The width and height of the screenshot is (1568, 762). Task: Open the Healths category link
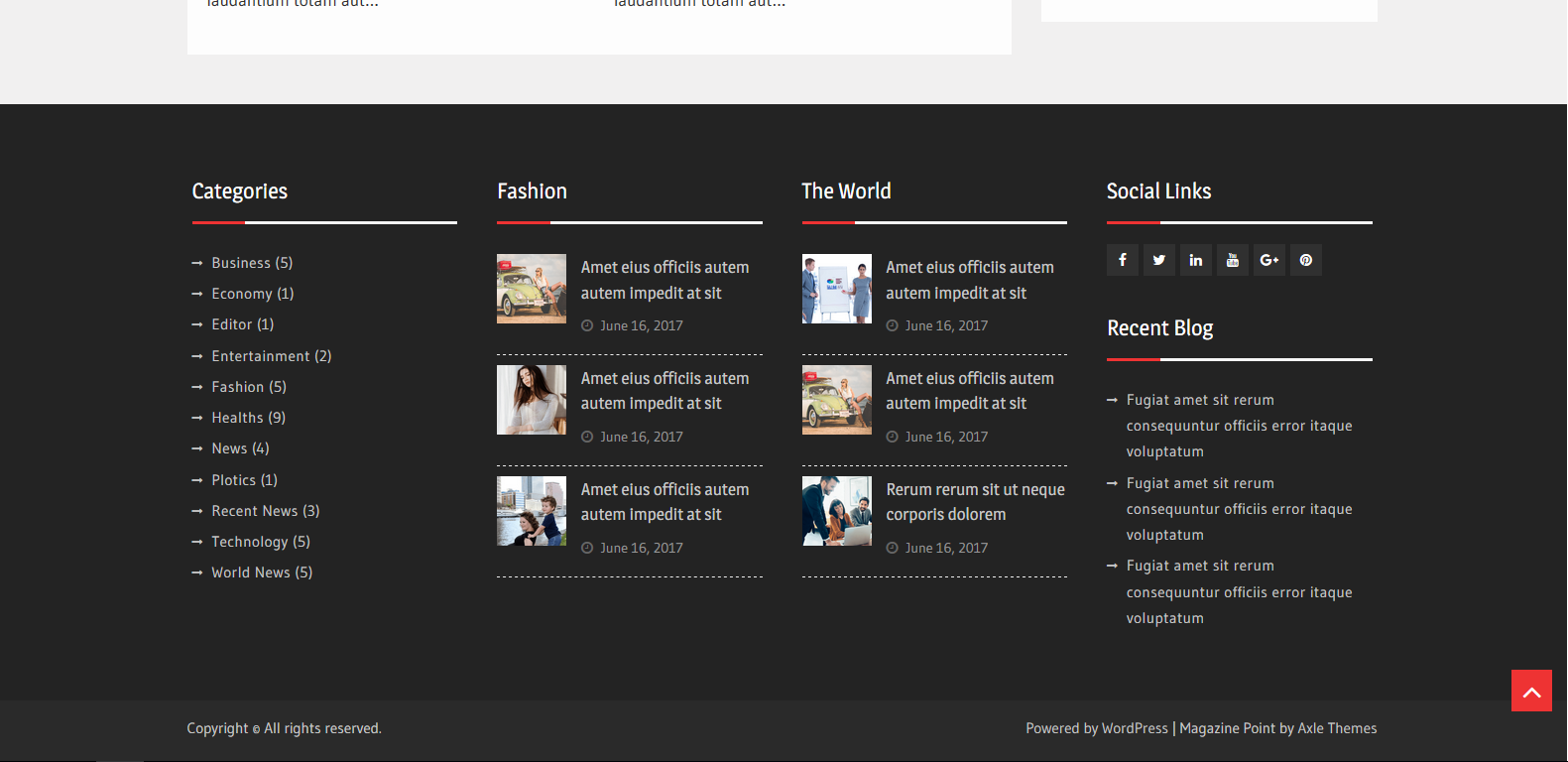237,418
